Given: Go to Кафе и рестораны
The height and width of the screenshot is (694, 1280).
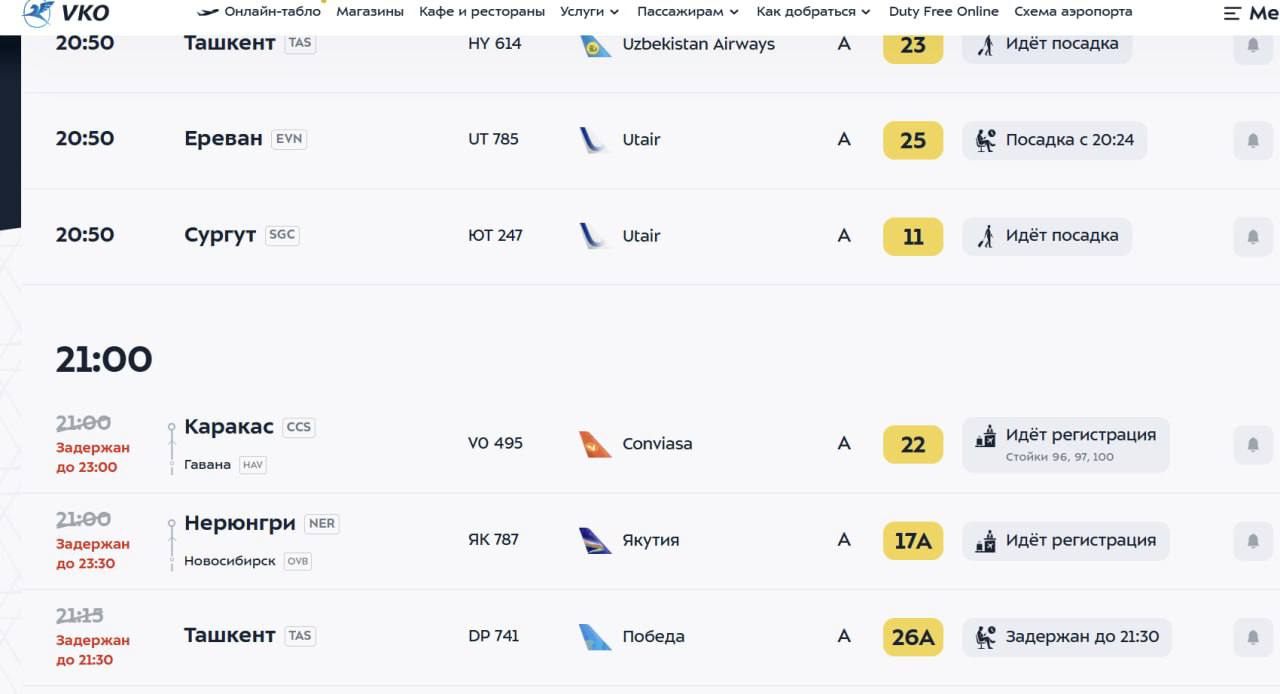Looking at the screenshot, I should (x=482, y=12).
